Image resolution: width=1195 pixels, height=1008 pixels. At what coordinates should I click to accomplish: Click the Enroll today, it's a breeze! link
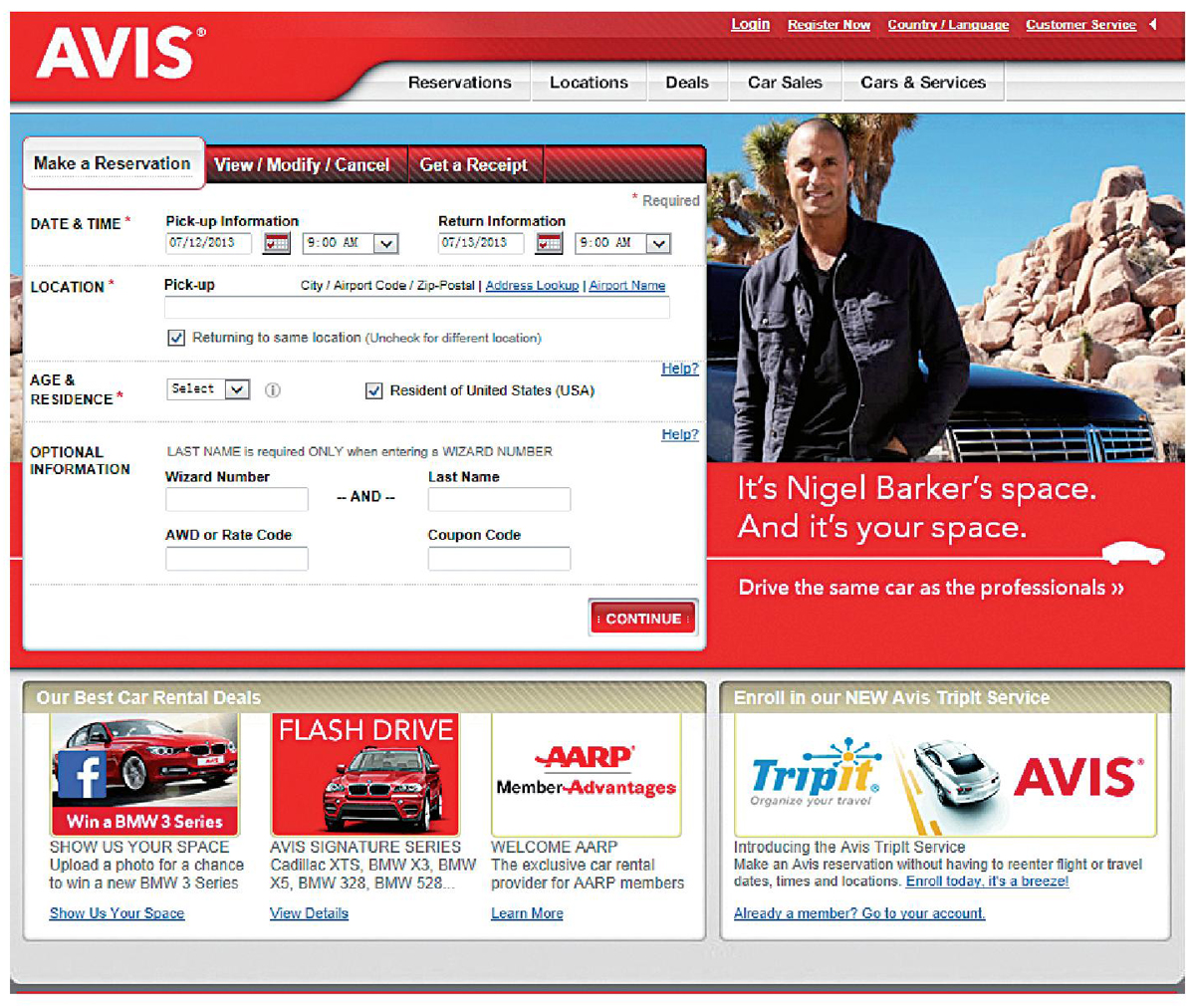click(987, 882)
